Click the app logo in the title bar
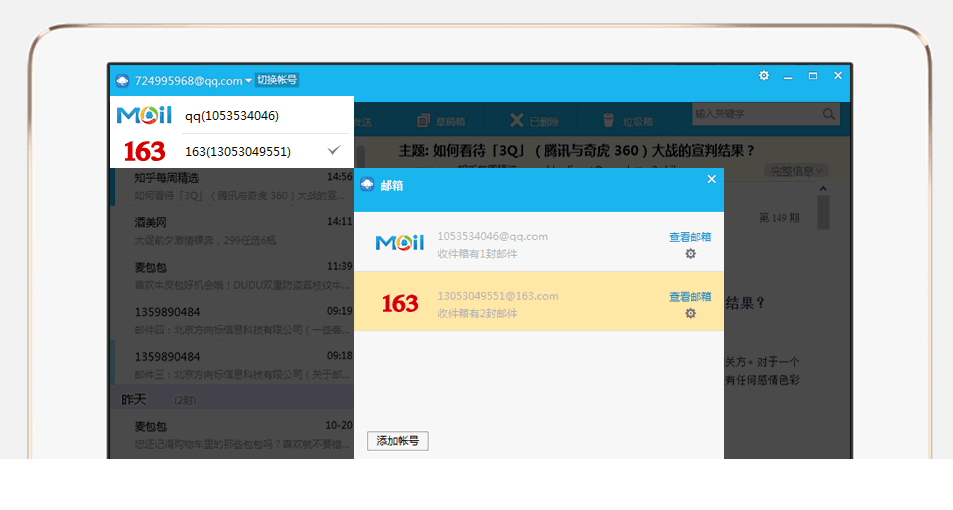953x510 pixels. click(x=122, y=81)
